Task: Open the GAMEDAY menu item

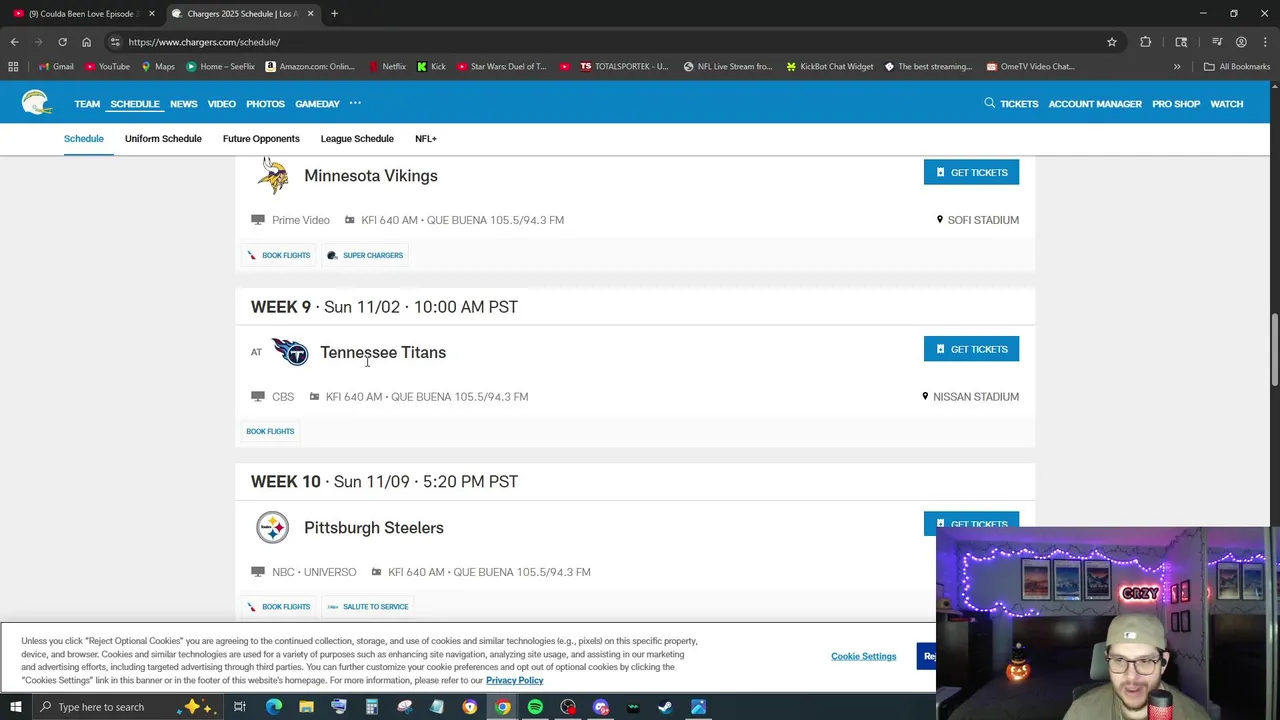Action: [317, 104]
